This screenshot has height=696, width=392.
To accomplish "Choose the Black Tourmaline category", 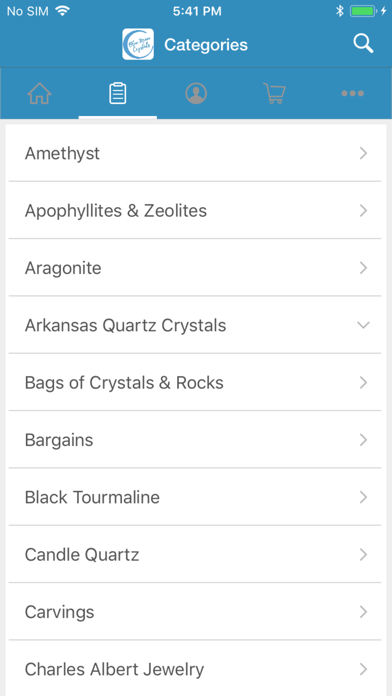I will pos(195,497).
